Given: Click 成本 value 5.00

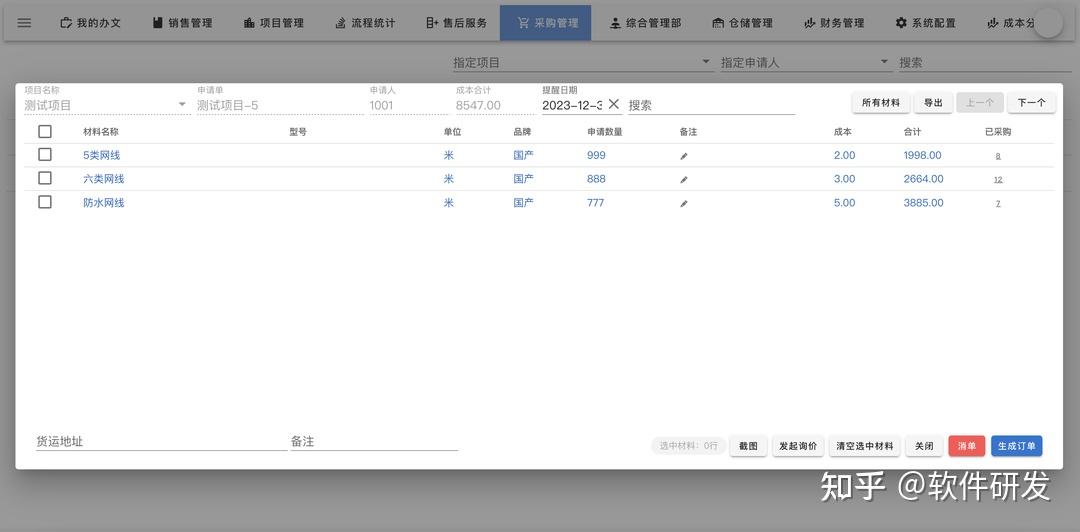Looking at the screenshot, I should [x=844, y=203].
